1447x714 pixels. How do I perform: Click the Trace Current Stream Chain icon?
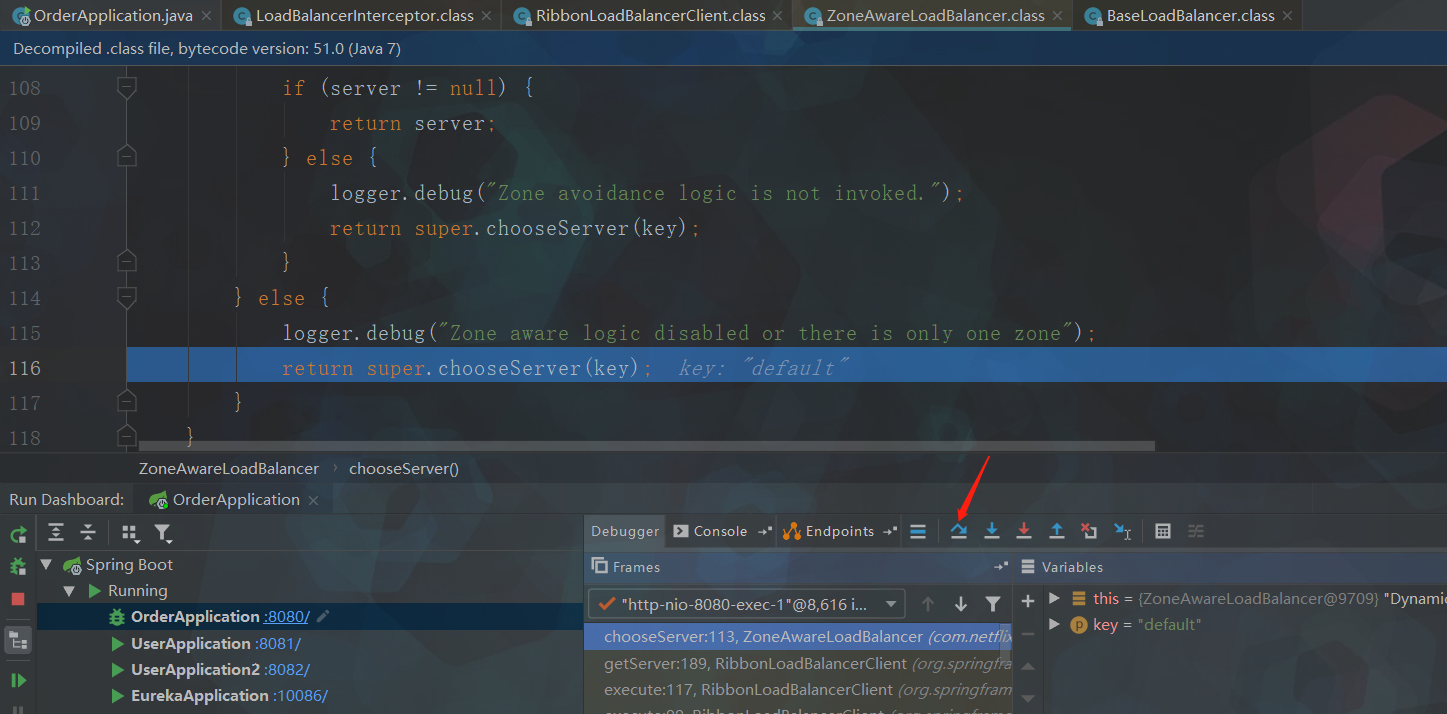tap(1196, 531)
